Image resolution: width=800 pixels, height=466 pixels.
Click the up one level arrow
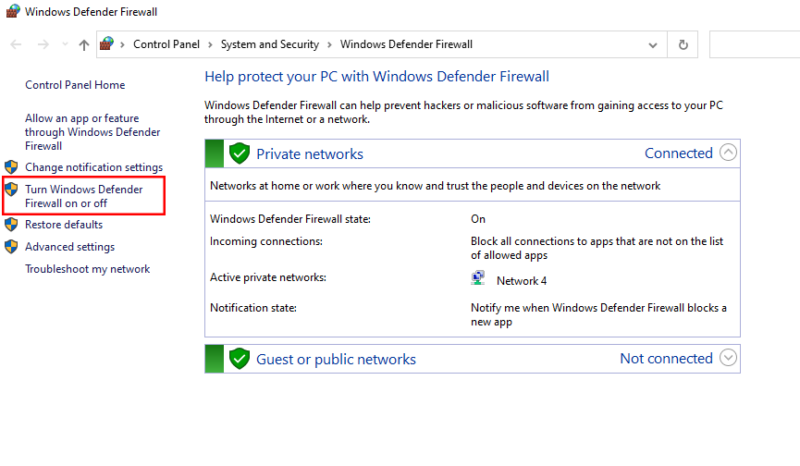[x=84, y=45]
